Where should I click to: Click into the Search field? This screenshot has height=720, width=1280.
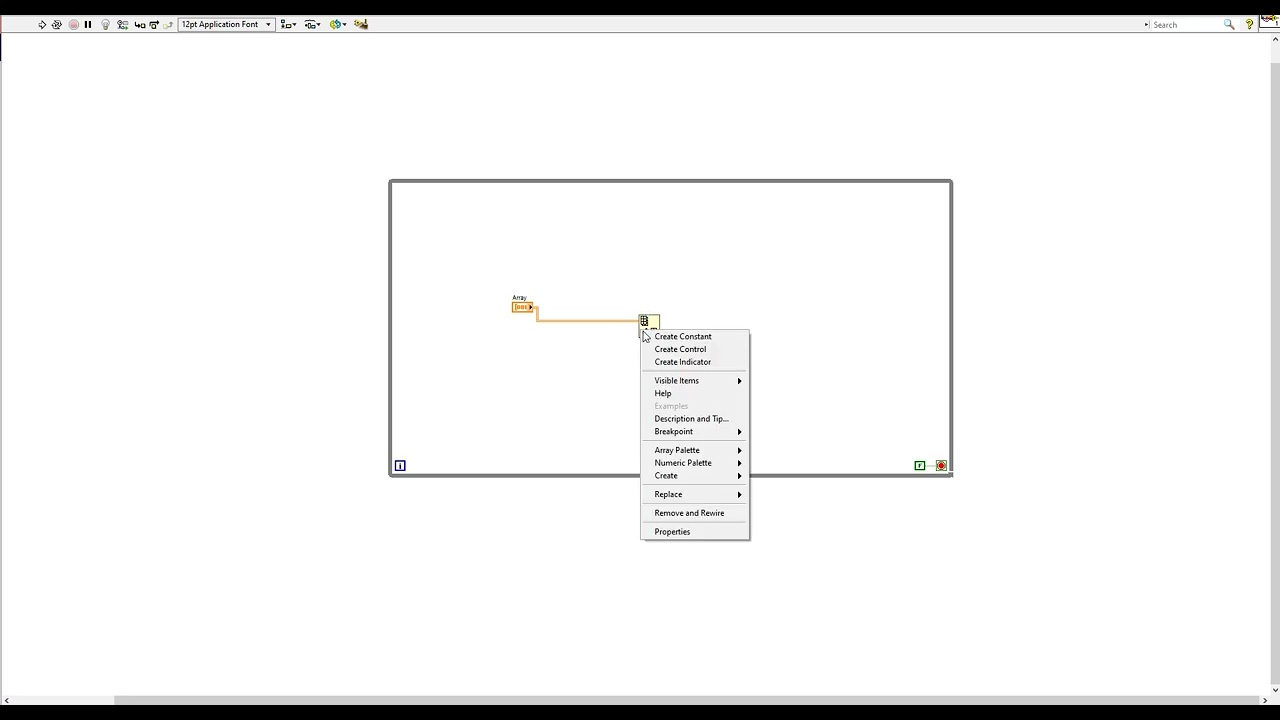click(1186, 24)
